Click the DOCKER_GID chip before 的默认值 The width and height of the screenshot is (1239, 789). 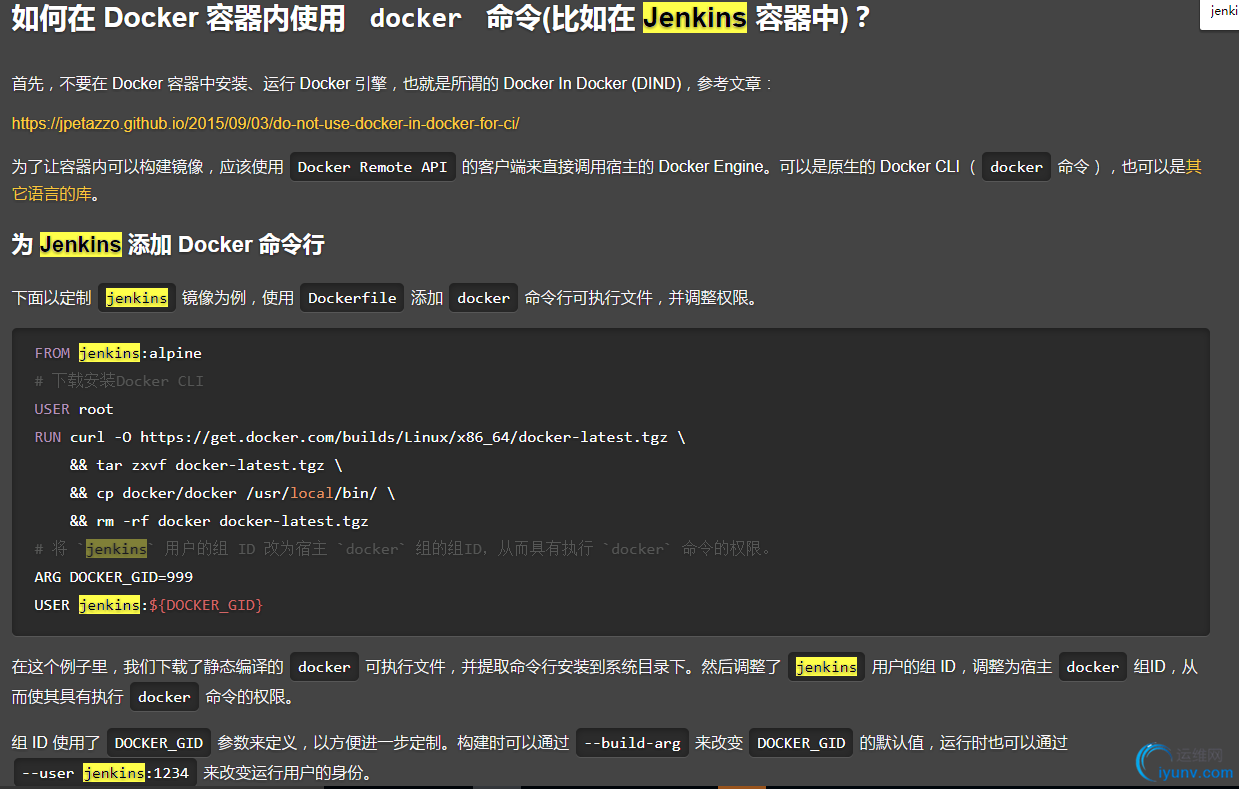[801, 743]
